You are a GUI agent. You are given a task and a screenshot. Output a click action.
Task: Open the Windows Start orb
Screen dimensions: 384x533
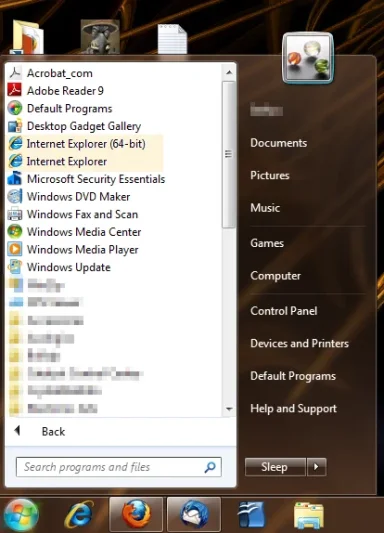[21, 515]
